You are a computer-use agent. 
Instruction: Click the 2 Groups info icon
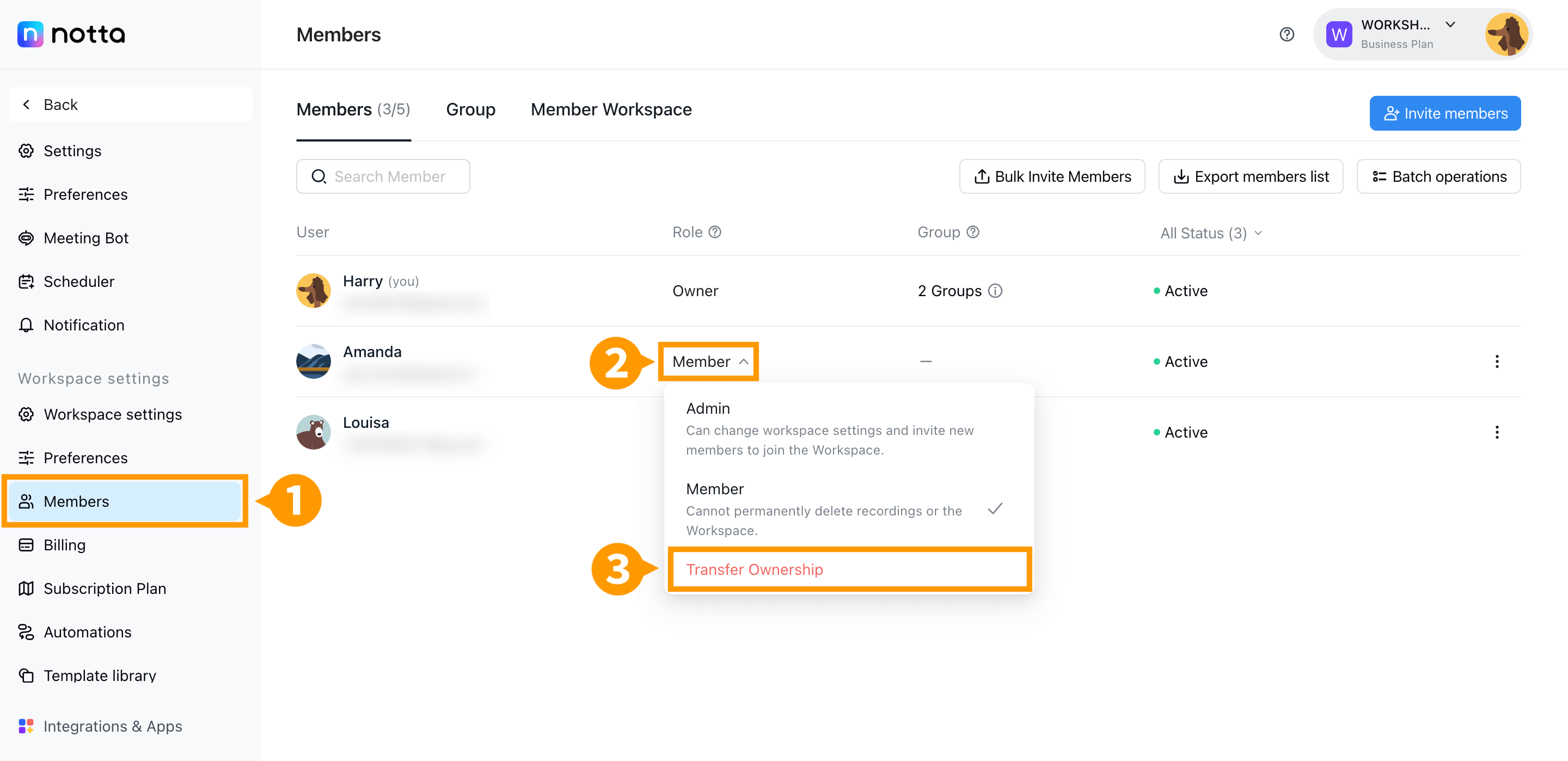click(995, 291)
